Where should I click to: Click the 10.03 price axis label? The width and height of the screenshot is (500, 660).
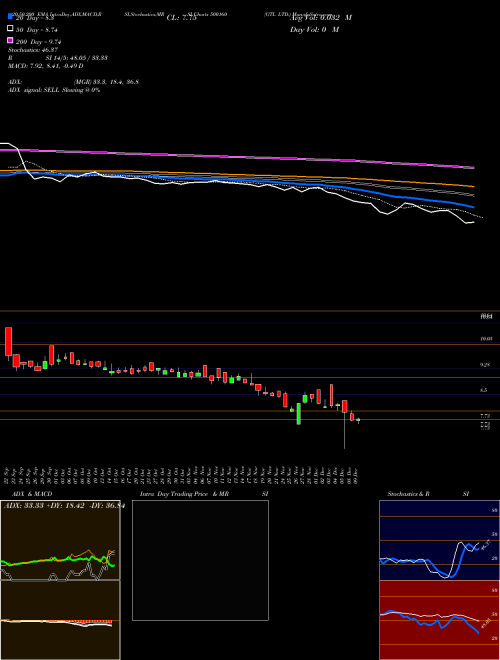pyautogui.click(x=486, y=338)
